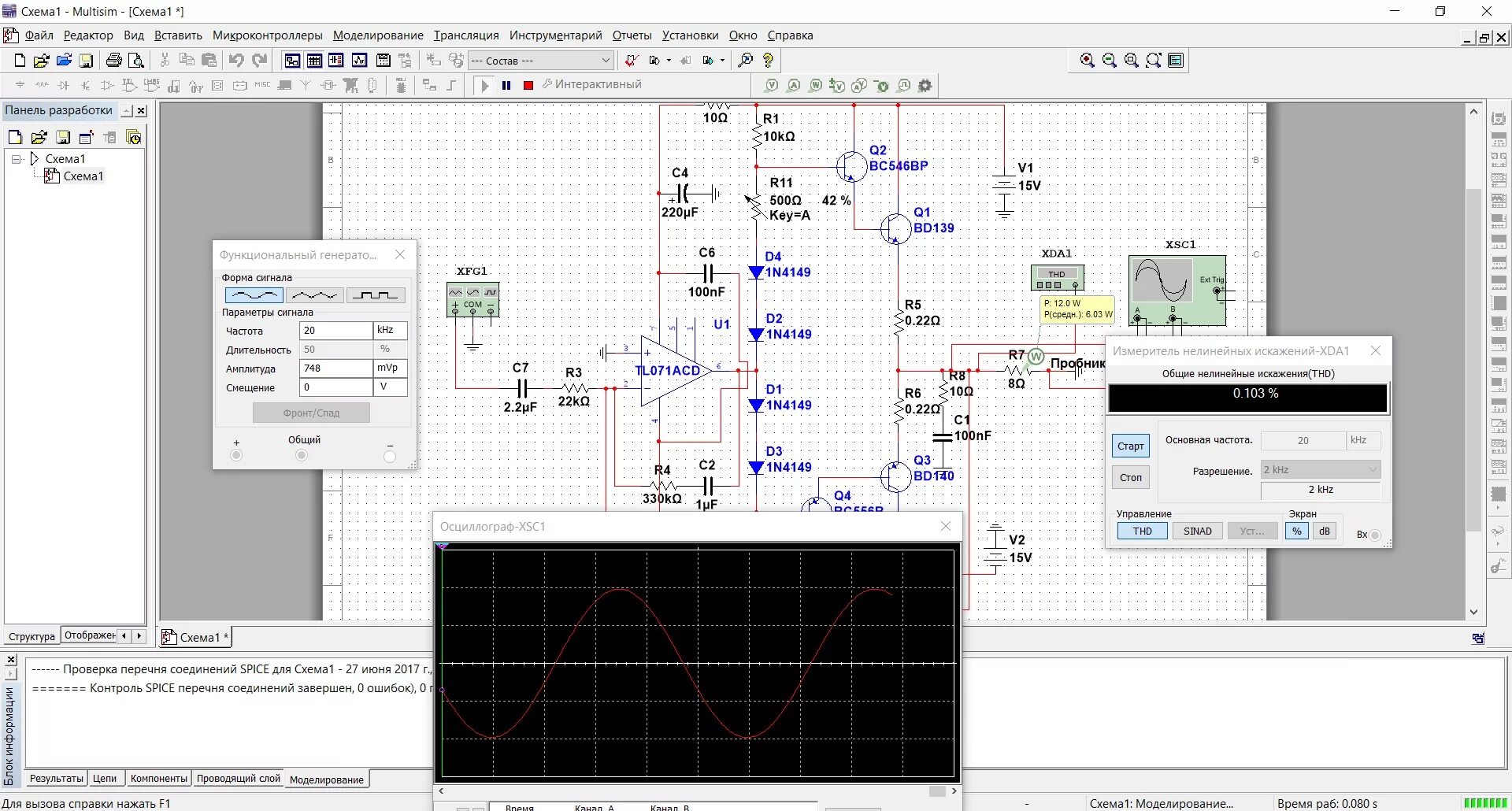This screenshot has width=1512, height=811.
Task: Open the resolution 2 kHz dropdown
Action: coord(1321,470)
